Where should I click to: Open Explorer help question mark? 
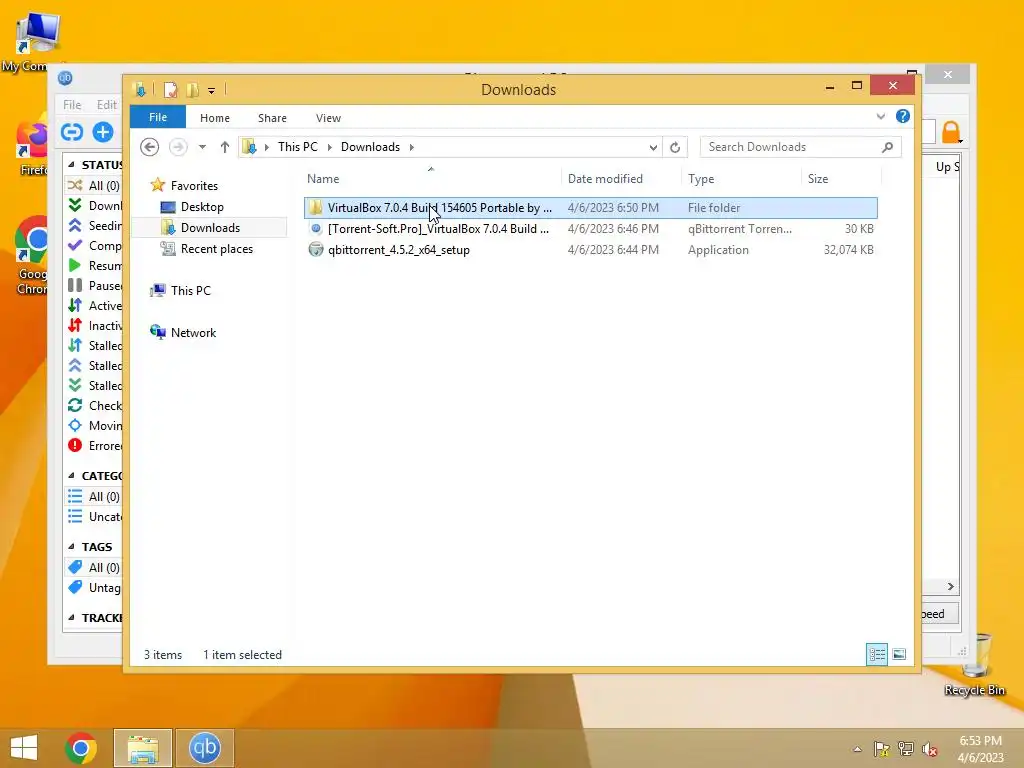(903, 116)
